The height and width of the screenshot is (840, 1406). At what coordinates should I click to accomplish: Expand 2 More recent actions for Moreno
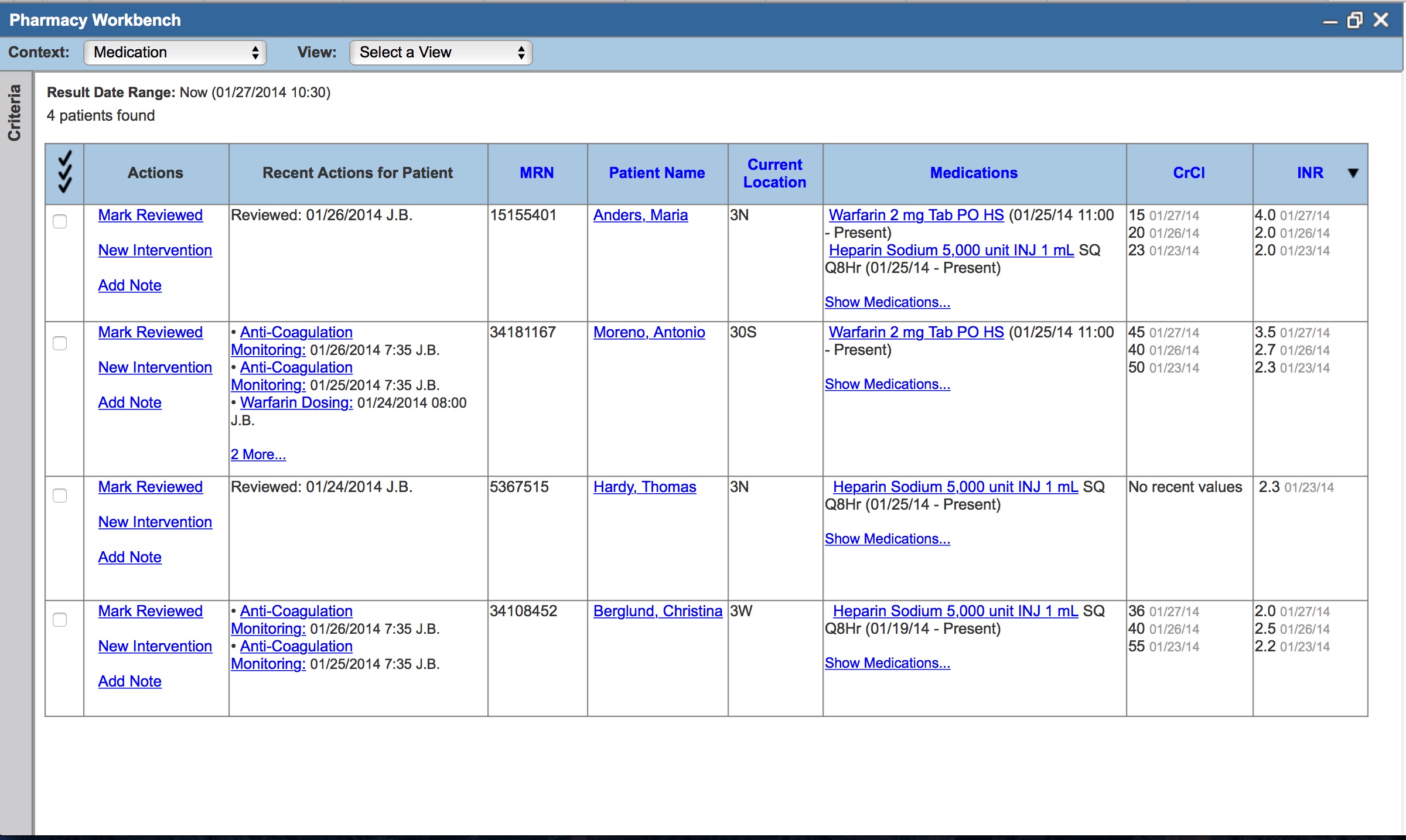pyautogui.click(x=258, y=455)
